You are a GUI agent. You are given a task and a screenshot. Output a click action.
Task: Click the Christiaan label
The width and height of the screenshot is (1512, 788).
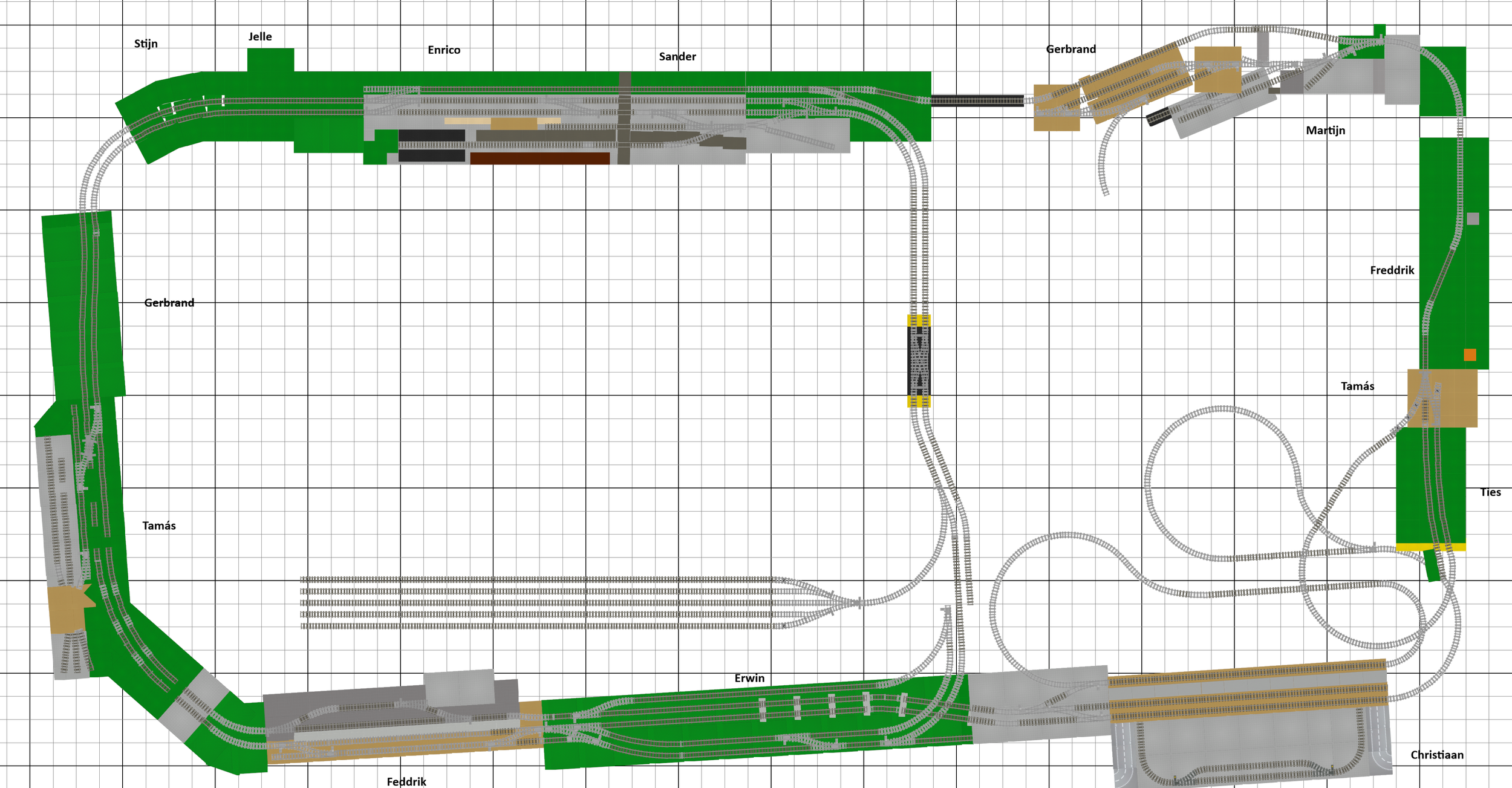click(x=1437, y=755)
